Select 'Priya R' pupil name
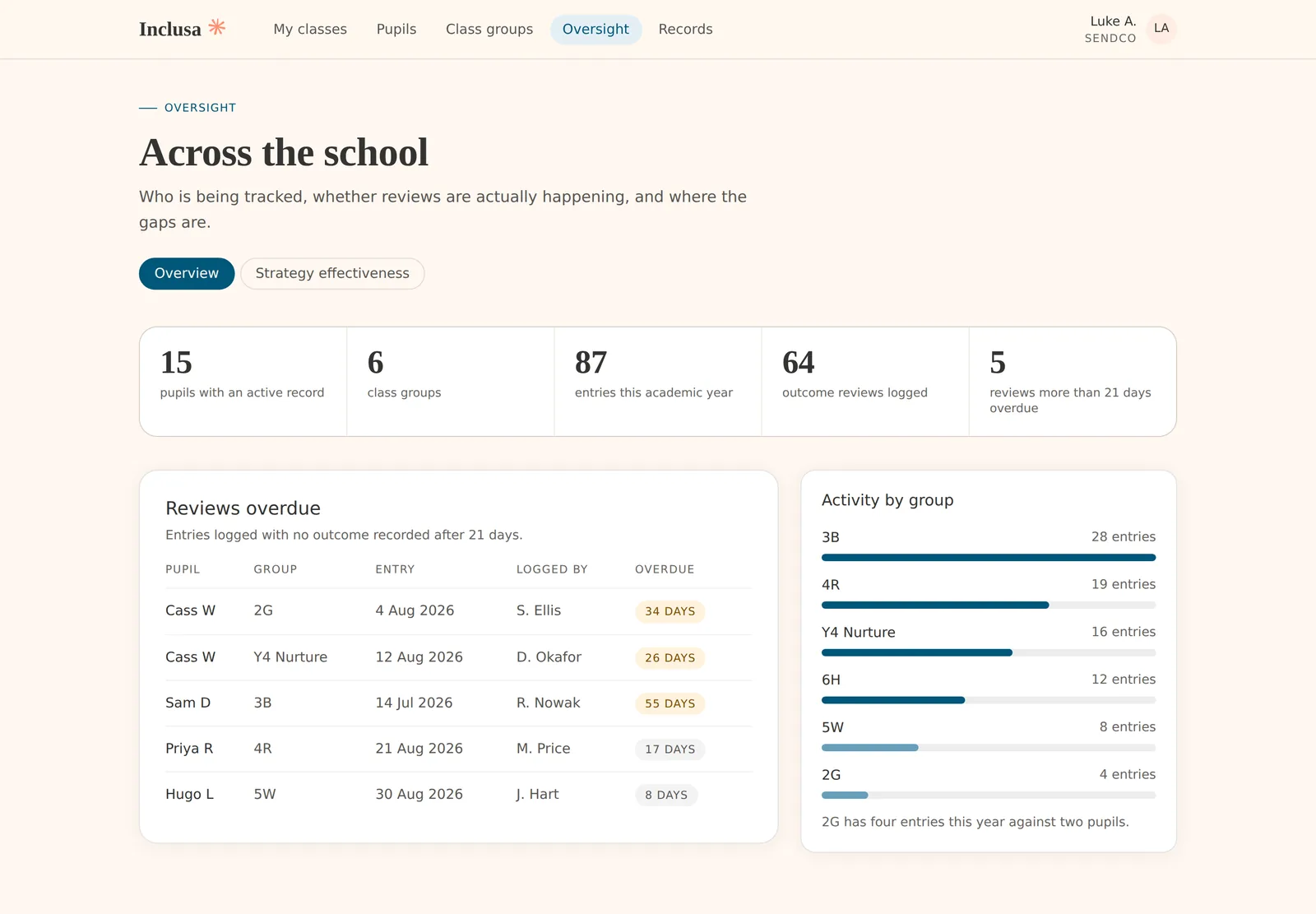The width and height of the screenshot is (1316, 914). click(189, 749)
